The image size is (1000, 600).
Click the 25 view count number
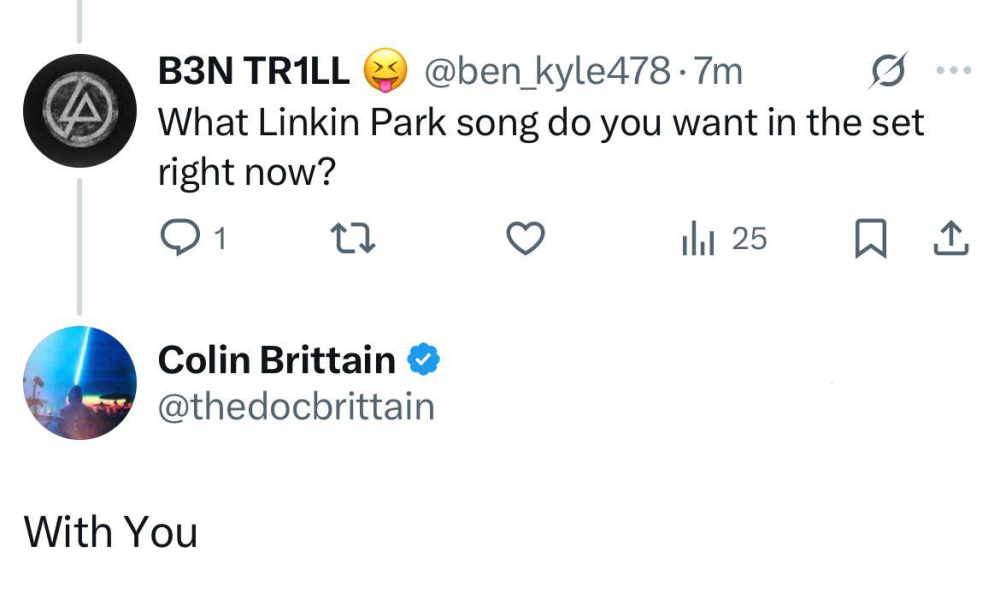click(x=749, y=239)
